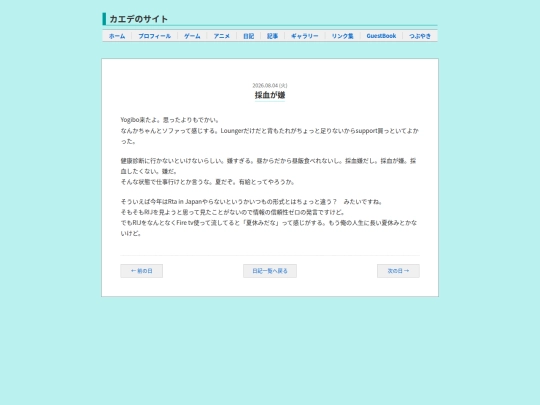Go to the プロフィール page
540x405 pixels.
pyautogui.click(x=154, y=36)
